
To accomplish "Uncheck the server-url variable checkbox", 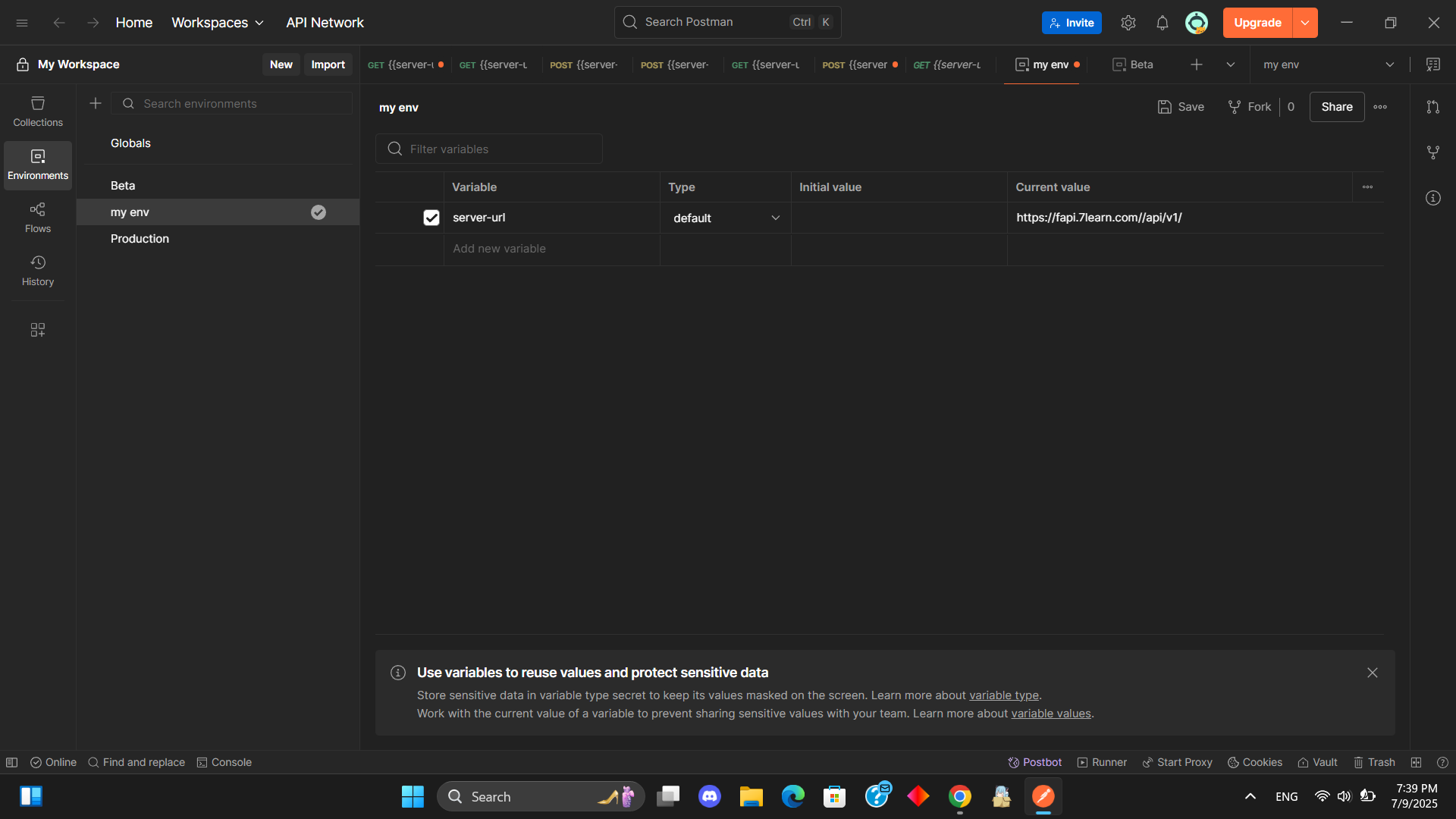I will [x=431, y=218].
